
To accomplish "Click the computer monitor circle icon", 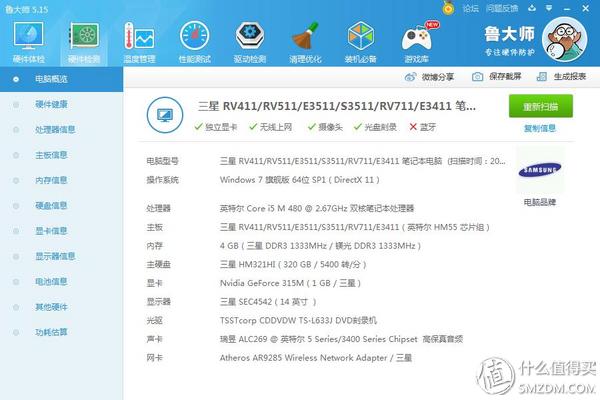I will click(165, 115).
